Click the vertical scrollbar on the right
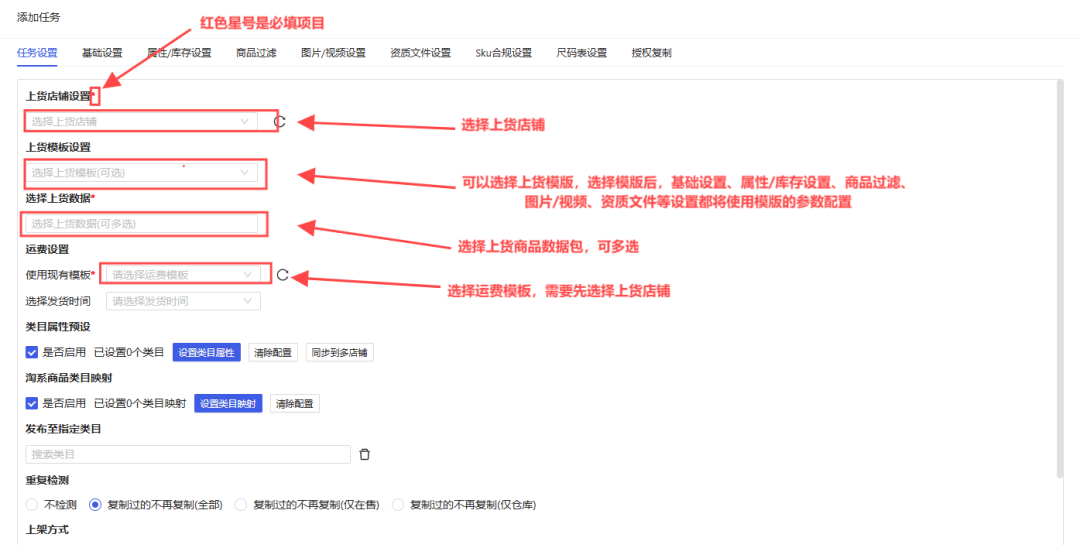Screen dimensions: 1080x545 [1059, 280]
